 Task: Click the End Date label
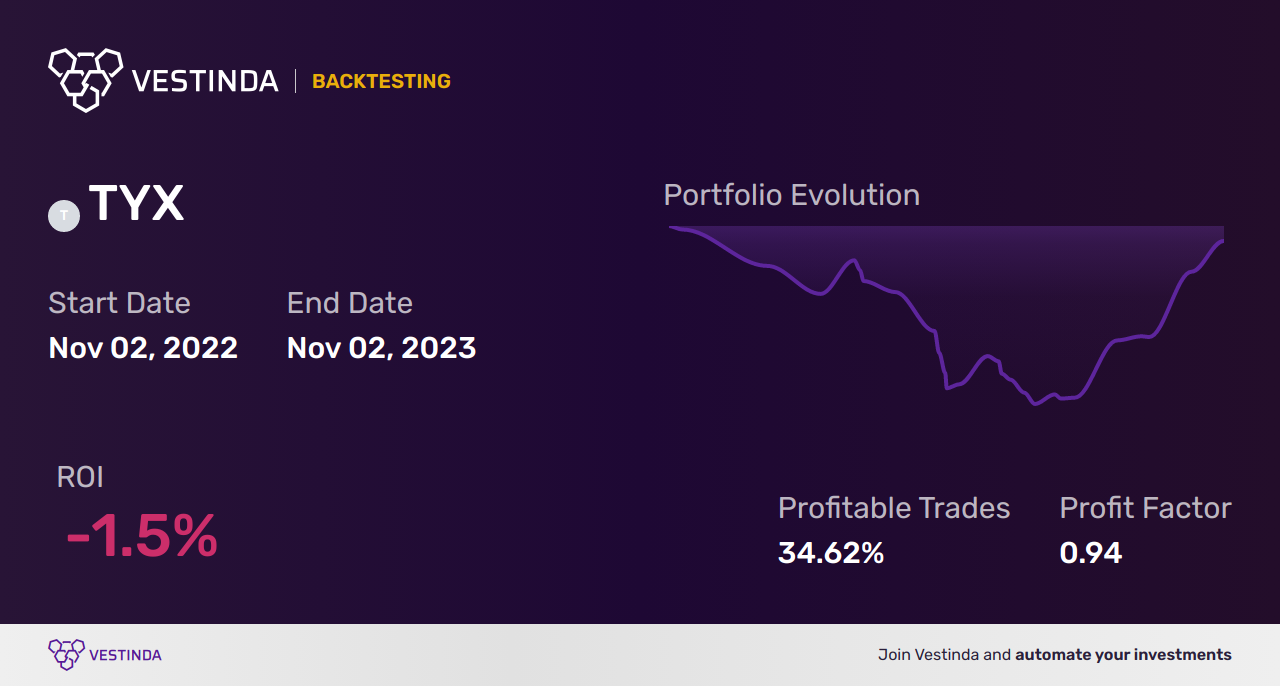click(349, 303)
